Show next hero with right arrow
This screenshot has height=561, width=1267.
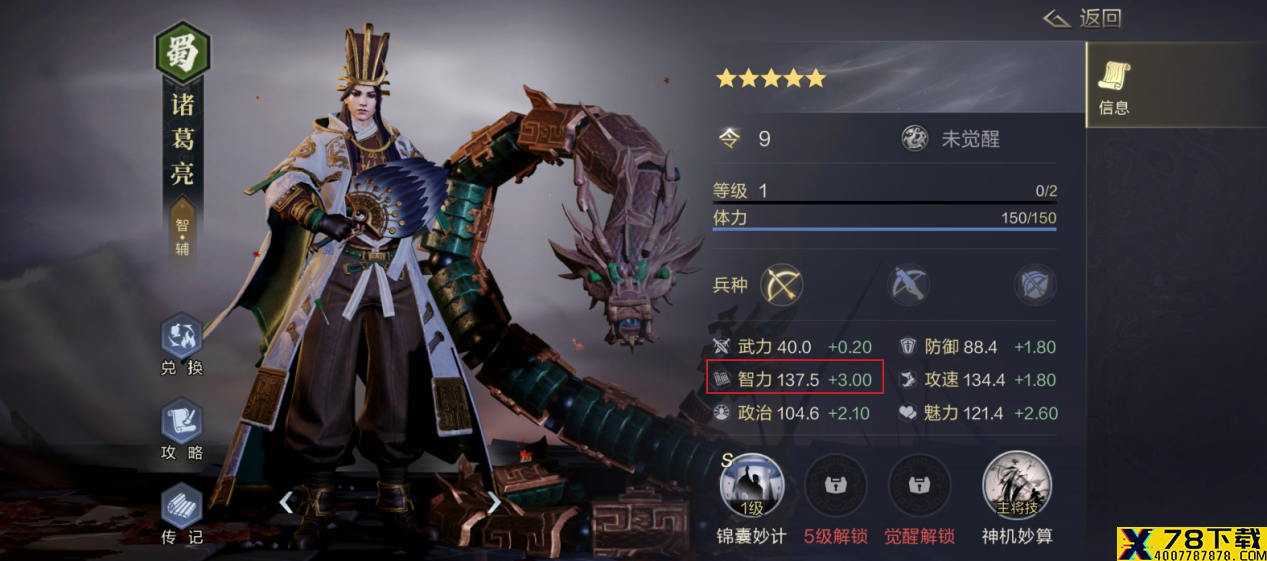493,502
